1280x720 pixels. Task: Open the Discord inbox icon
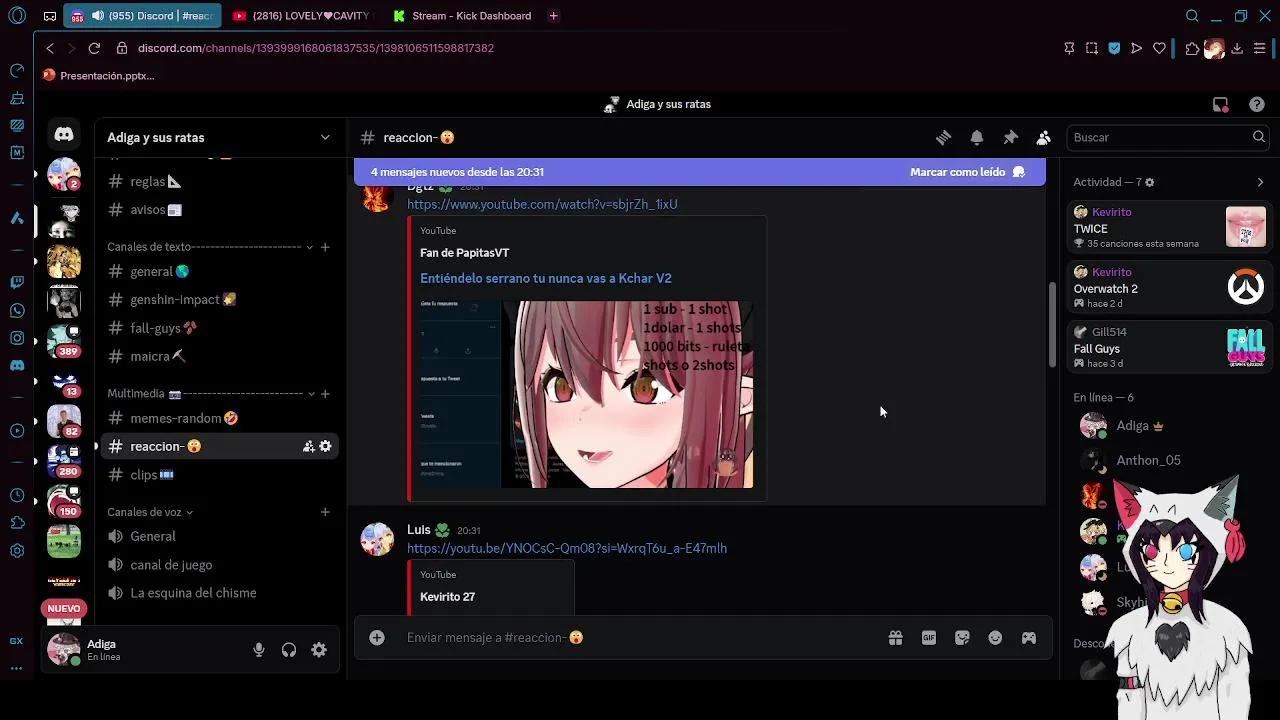(x=1220, y=104)
